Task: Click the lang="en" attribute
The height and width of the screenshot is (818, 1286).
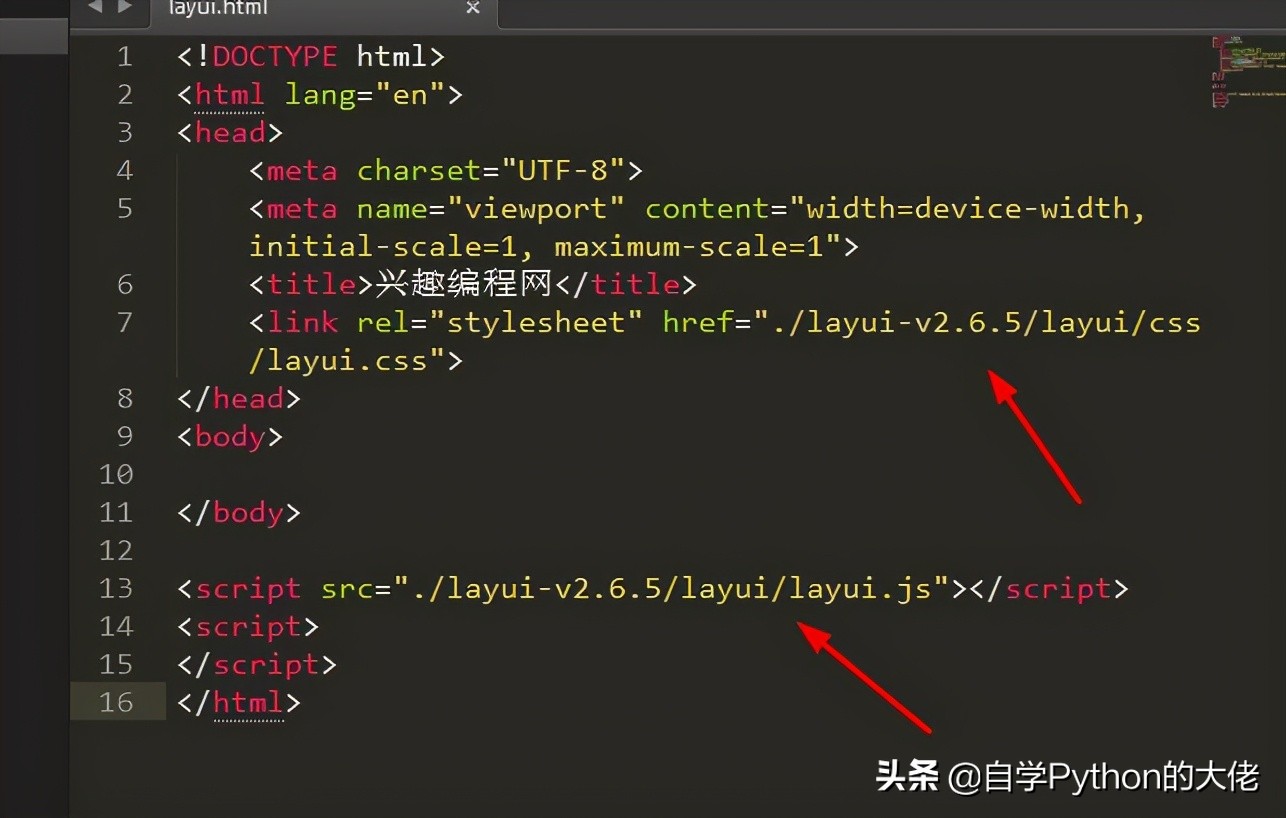Action: (x=364, y=94)
